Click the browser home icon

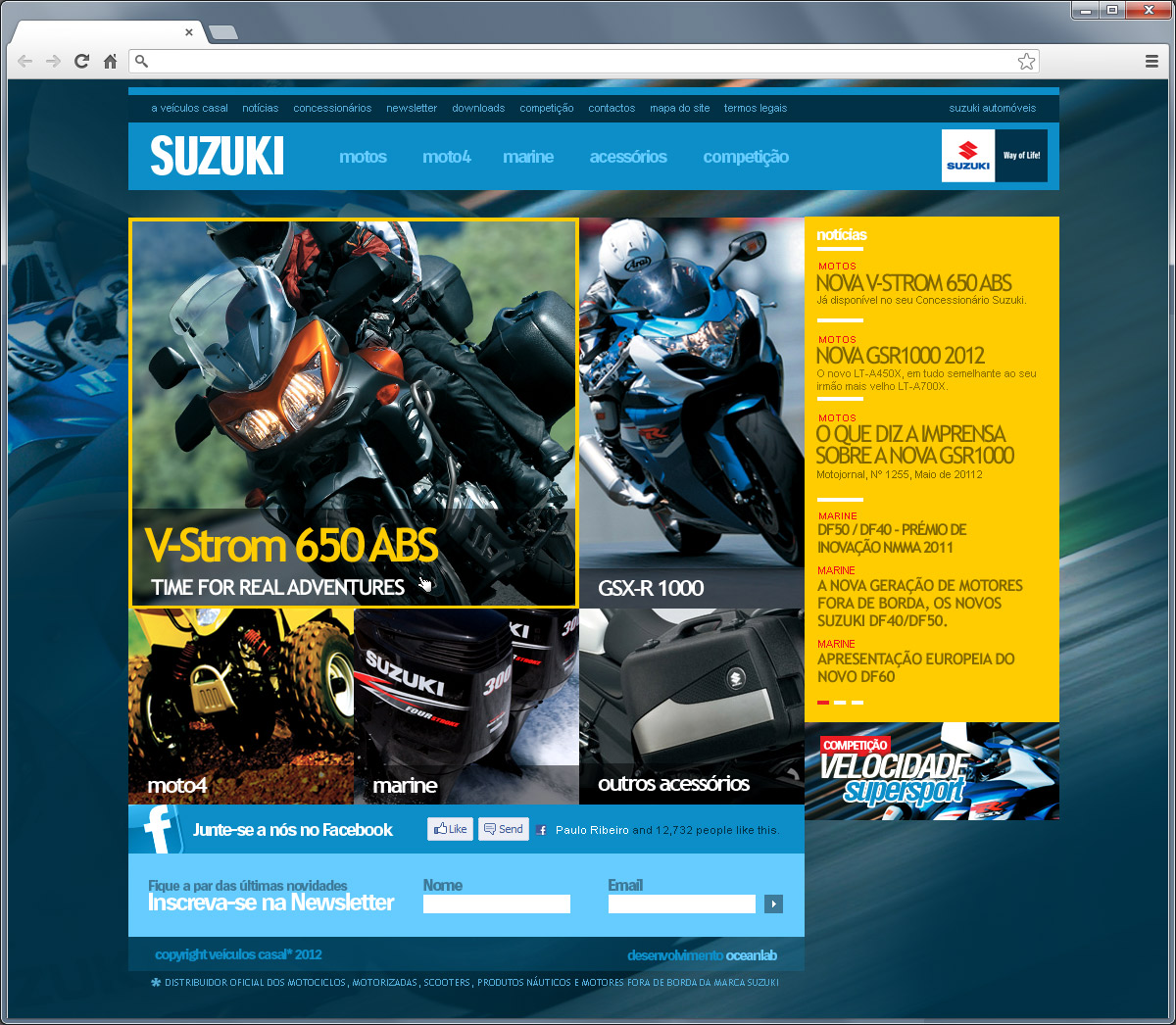click(x=111, y=60)
